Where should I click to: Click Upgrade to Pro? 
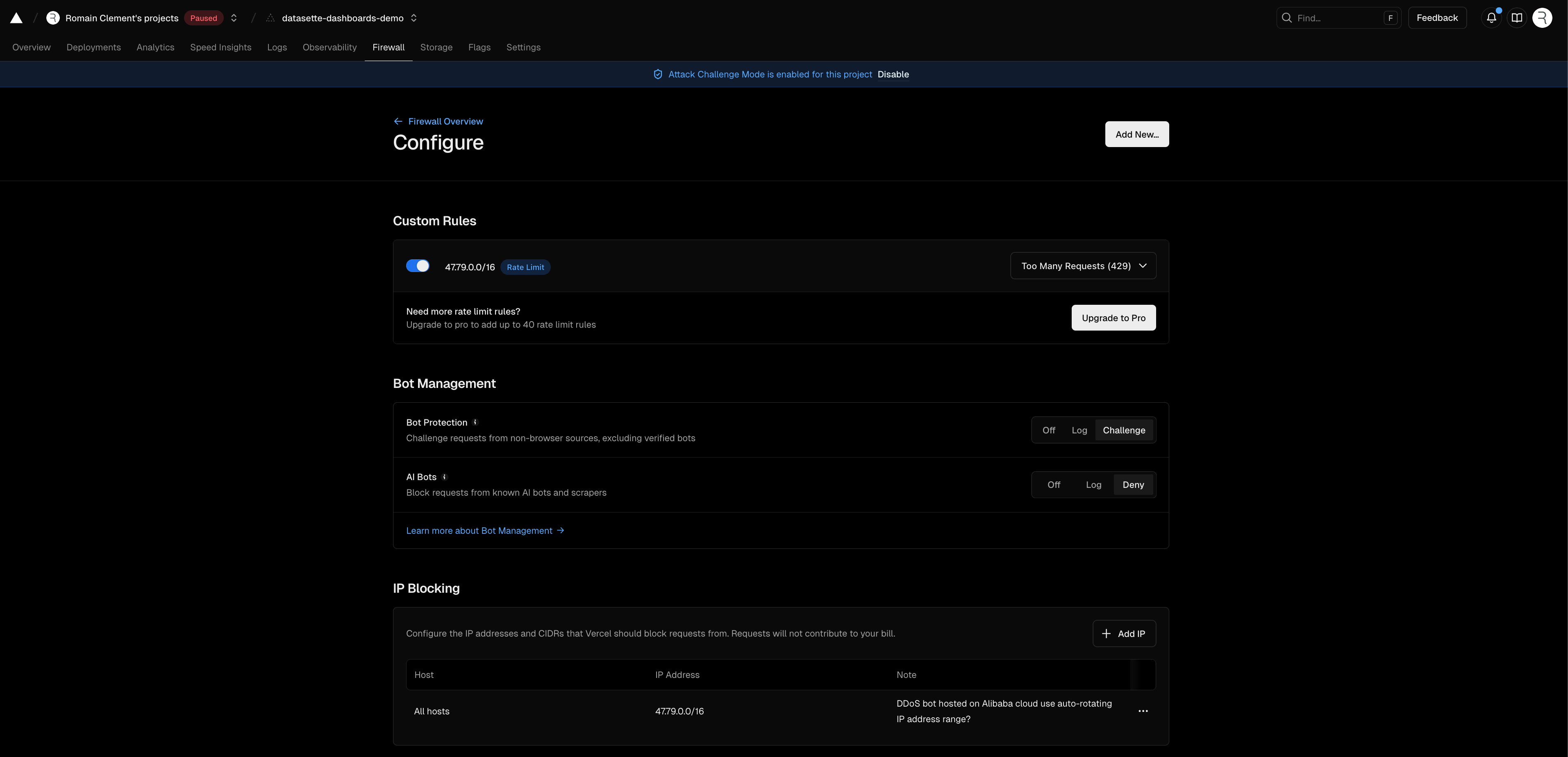pyautogui.click(x=1114, y=317)
